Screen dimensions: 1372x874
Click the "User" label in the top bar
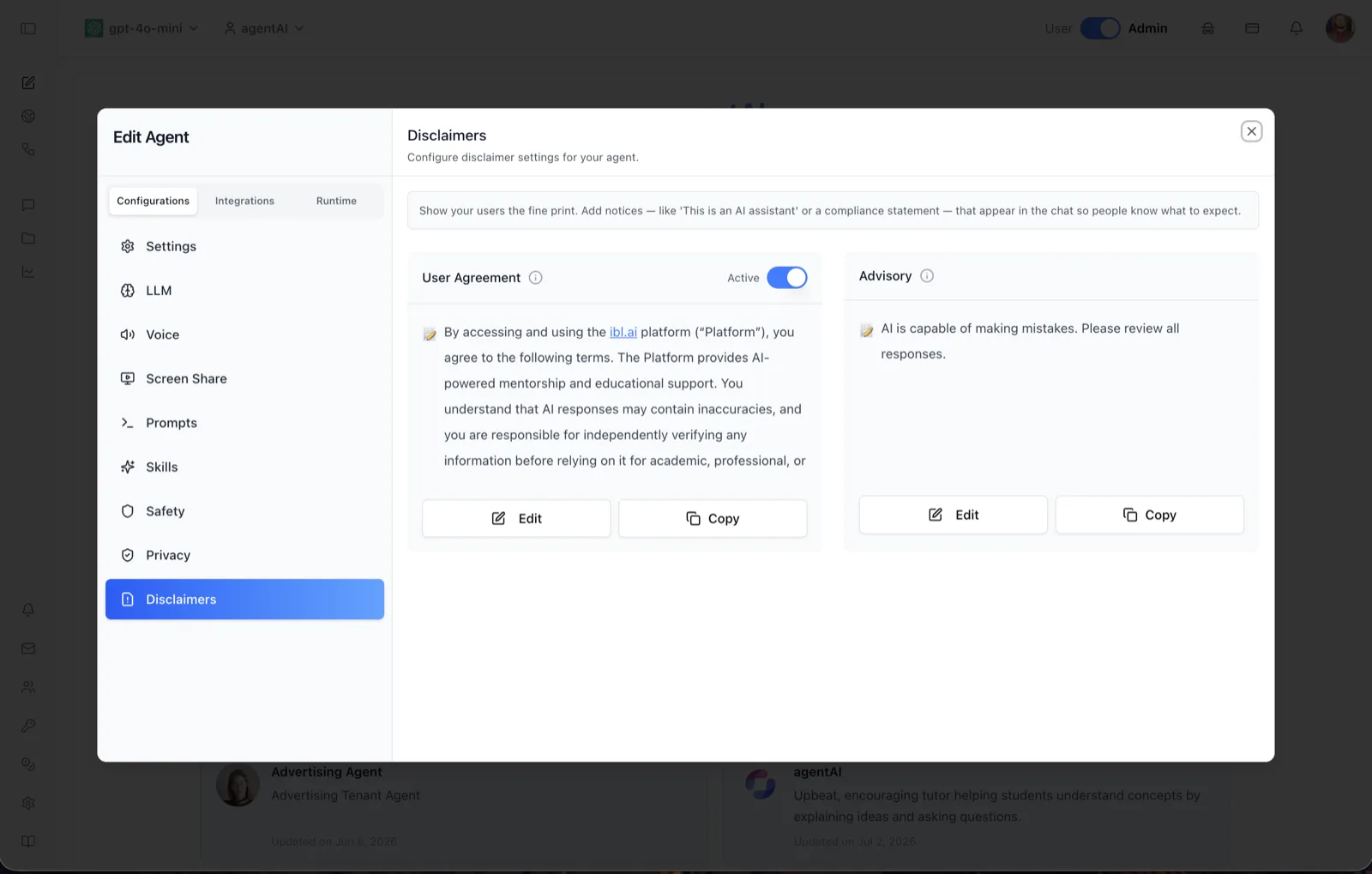click(x=1058, y=28)
